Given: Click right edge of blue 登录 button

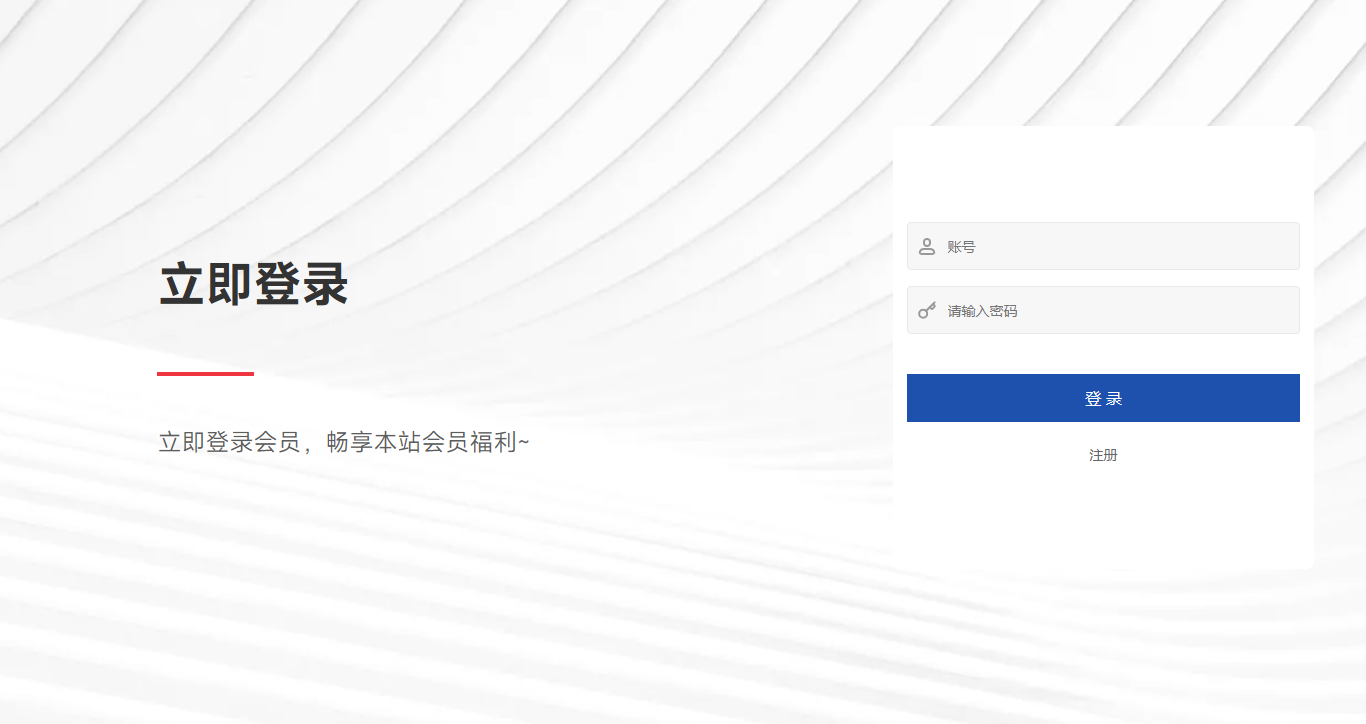Looking at the screenshot, I should point(1294,398).
